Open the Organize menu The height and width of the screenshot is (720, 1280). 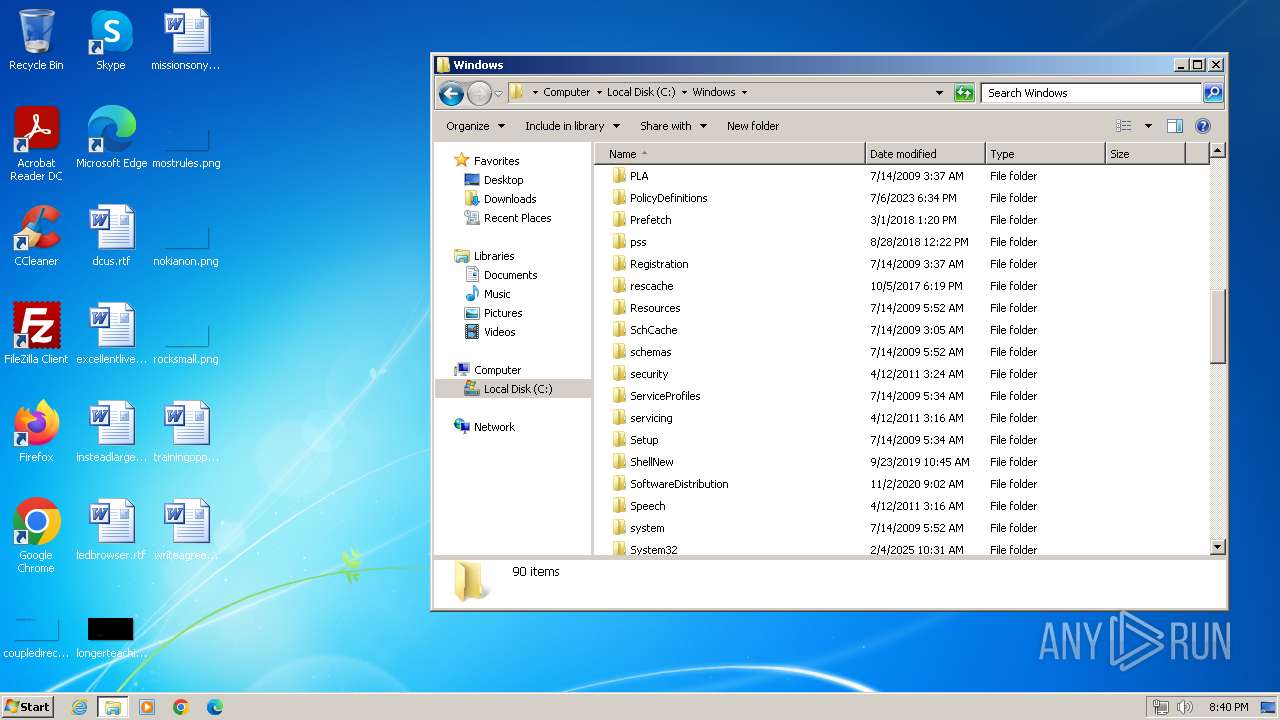(475, 126)
